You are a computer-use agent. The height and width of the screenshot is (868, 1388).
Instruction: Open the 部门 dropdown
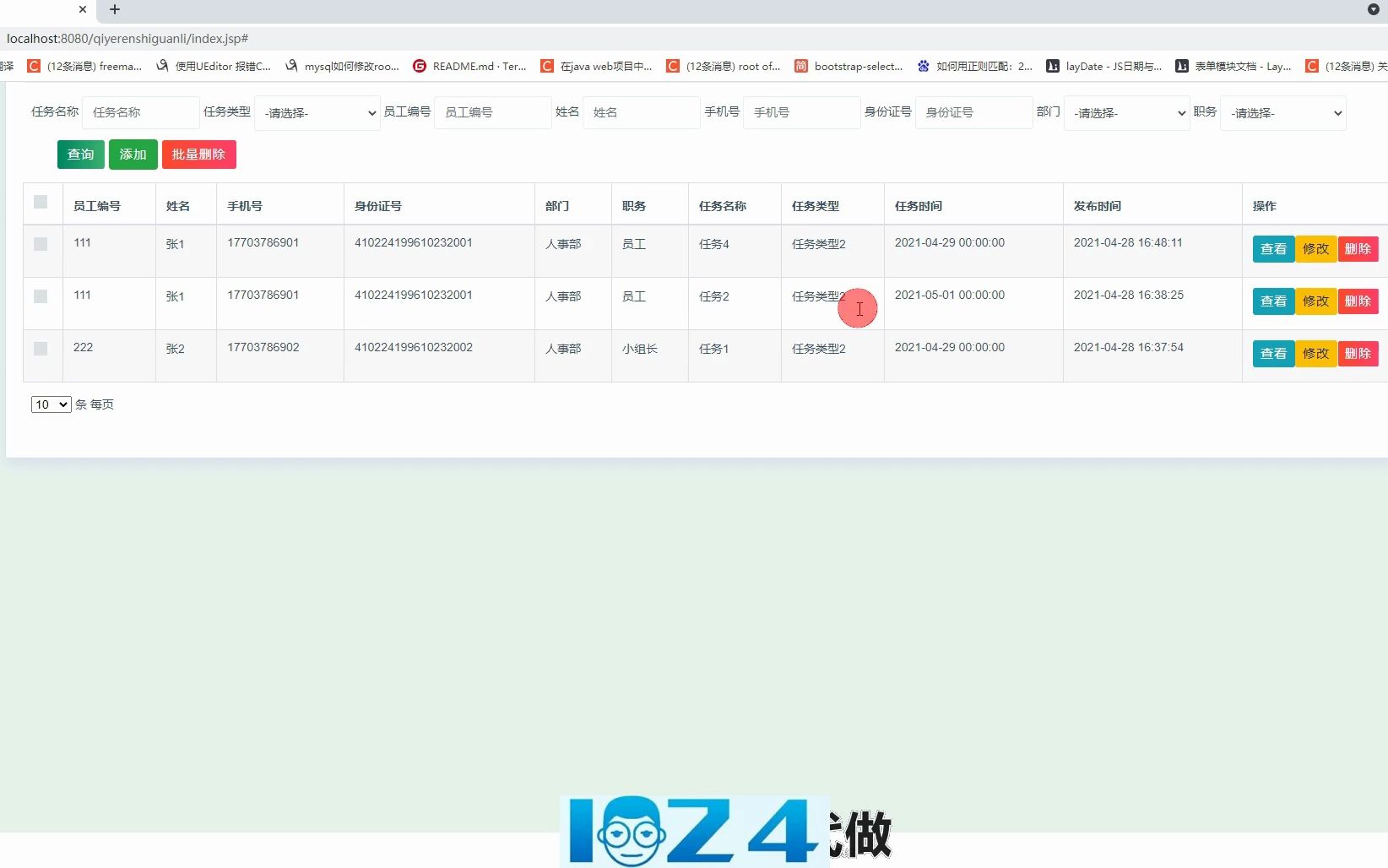[x=1126, y=112]
